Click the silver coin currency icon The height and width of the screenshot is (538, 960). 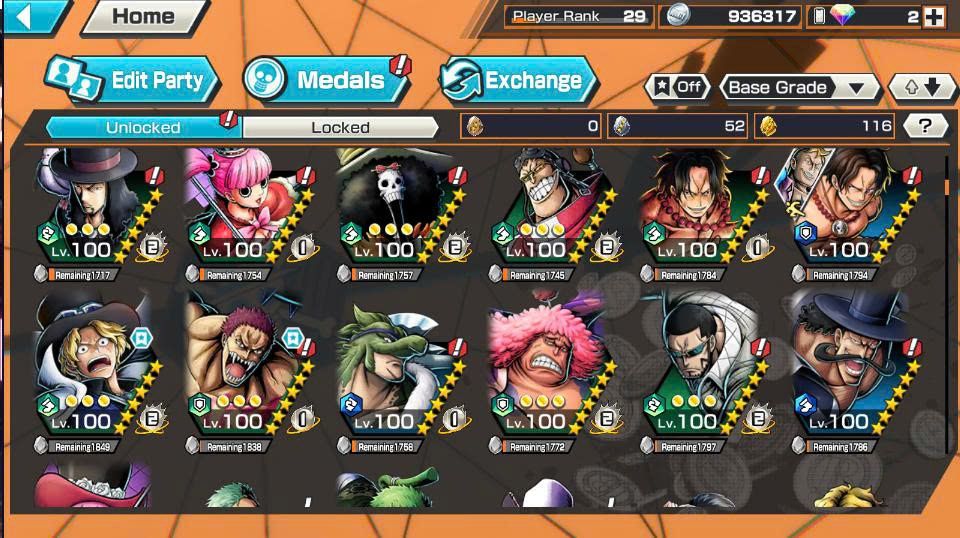(x=678, y=16)
